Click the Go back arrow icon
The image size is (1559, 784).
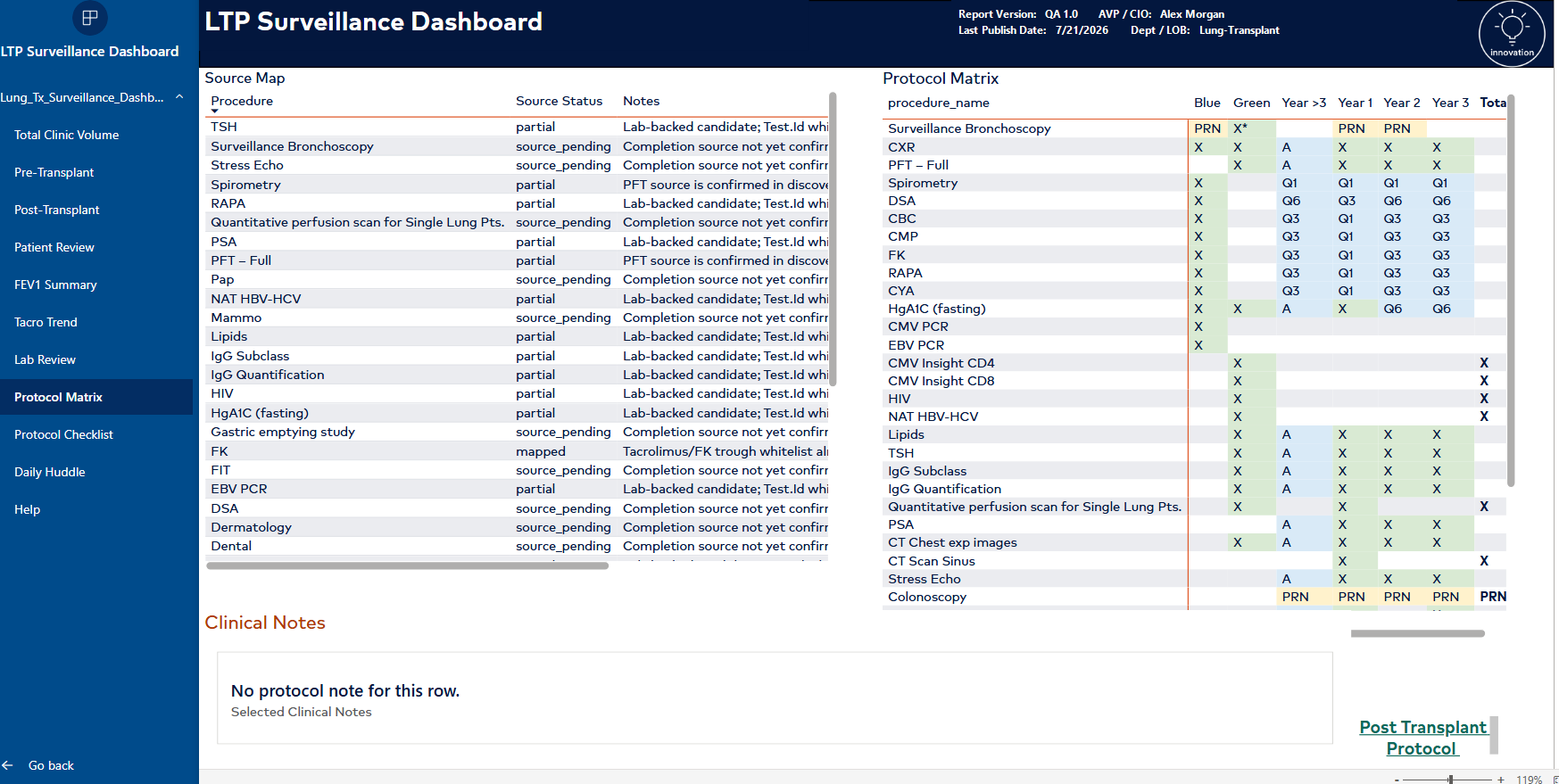(x=8, y=765)
